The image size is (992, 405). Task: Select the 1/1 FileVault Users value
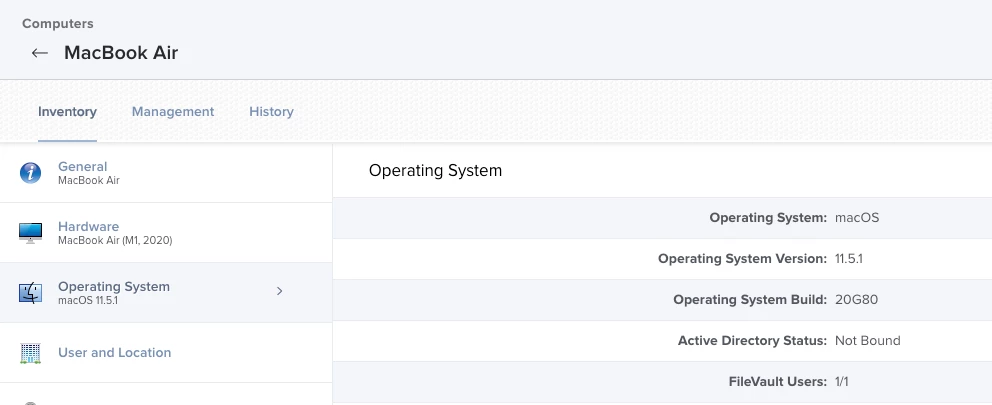coord(841,382)
